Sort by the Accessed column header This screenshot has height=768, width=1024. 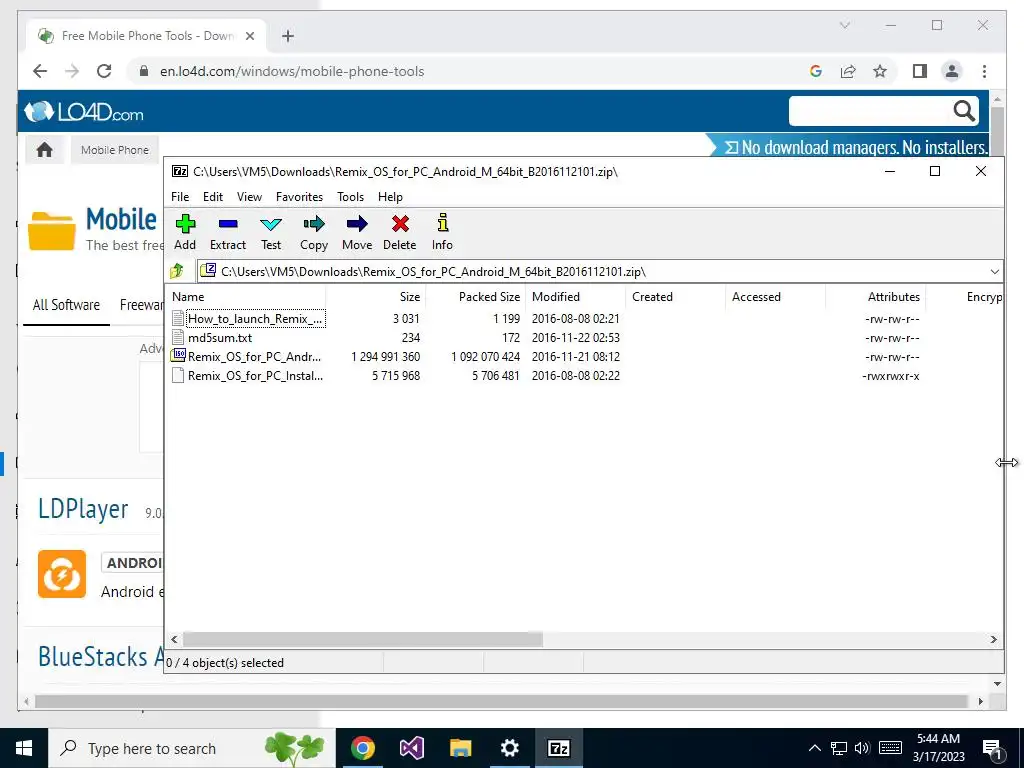(x=775, y=296)
